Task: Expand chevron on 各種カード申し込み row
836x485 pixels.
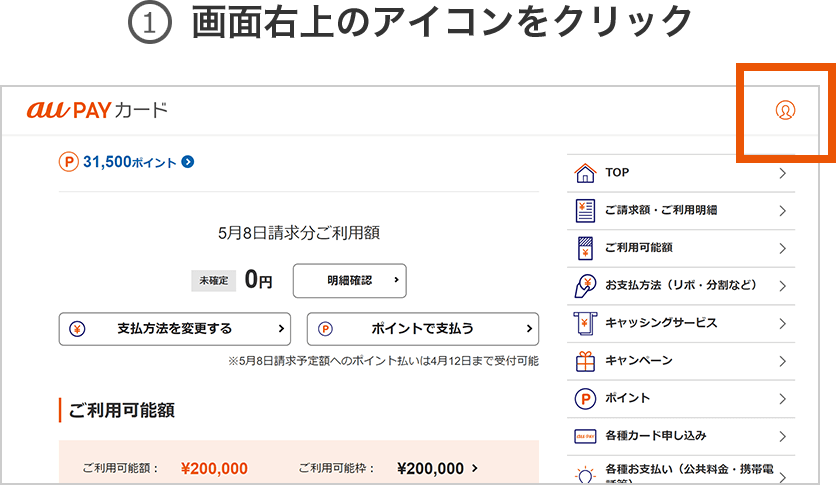Action: point(782,436)
